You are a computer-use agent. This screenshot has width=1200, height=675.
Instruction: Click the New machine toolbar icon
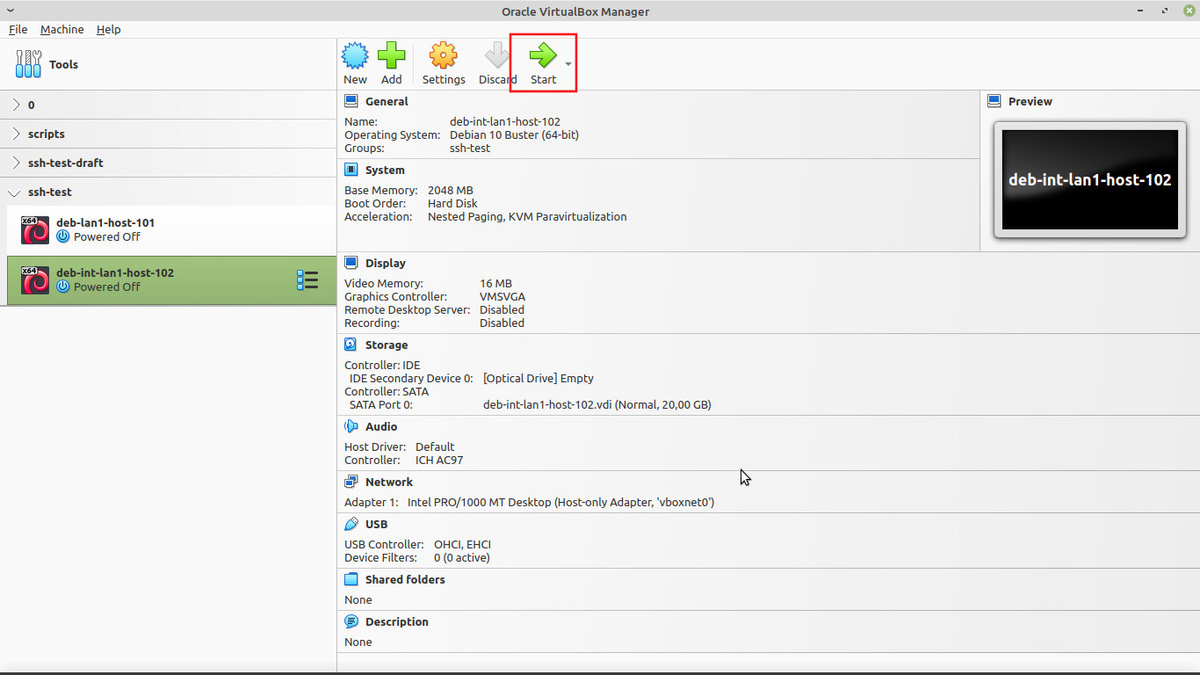(x=355, y=55)
